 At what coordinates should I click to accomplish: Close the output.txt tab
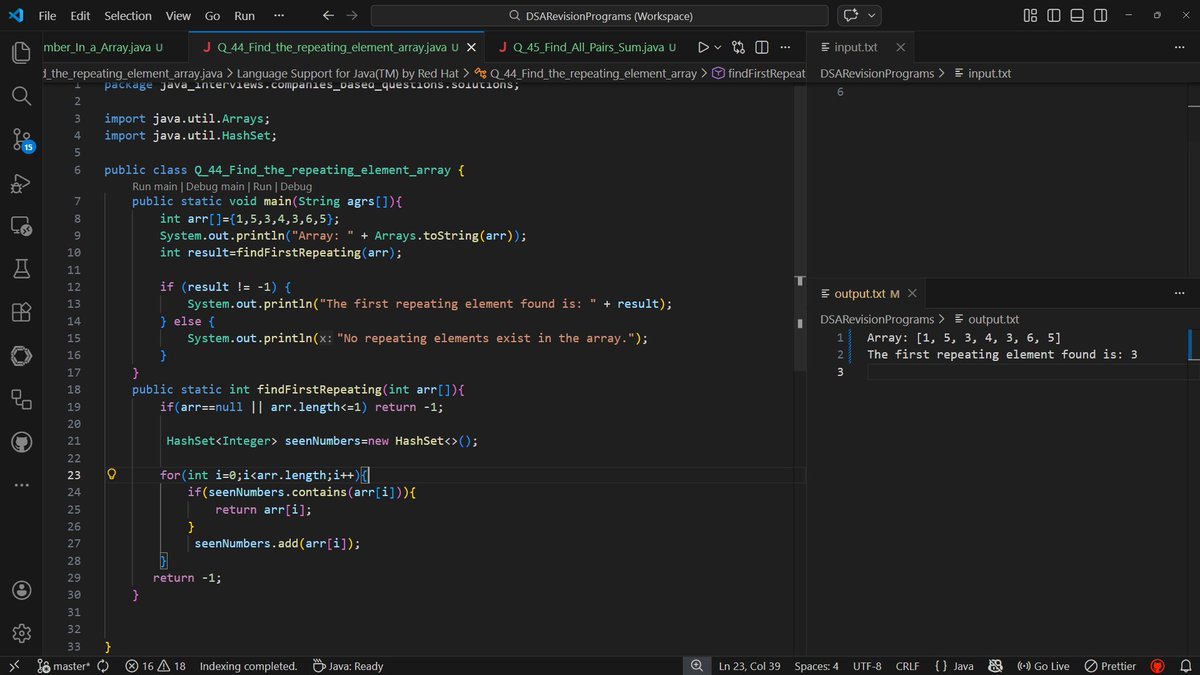913,294
